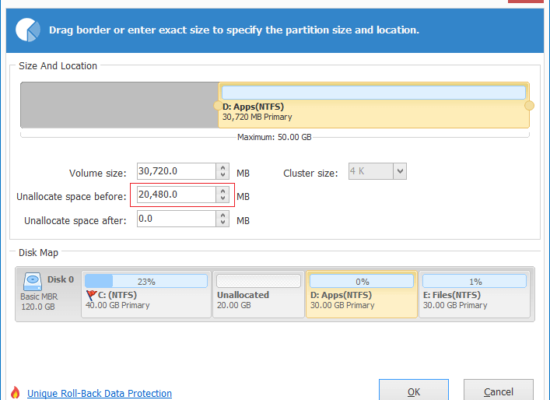Click the Disk 0 drive icon
550x400 pixels.
coord(32,281)
